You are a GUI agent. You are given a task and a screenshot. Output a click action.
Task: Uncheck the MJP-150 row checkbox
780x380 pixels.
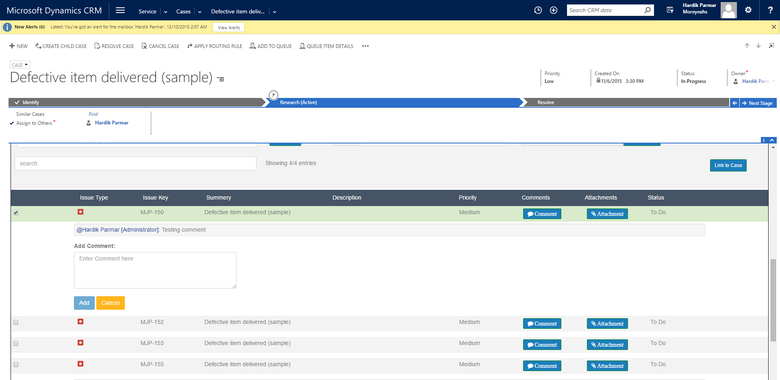coord(16,213)
